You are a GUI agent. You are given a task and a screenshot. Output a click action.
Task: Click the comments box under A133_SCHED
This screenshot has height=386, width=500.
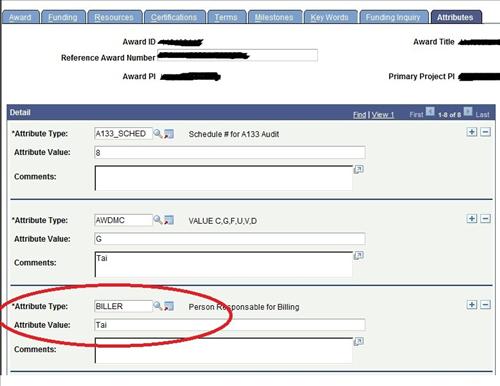pyautogui.click(x=224, y=178)
